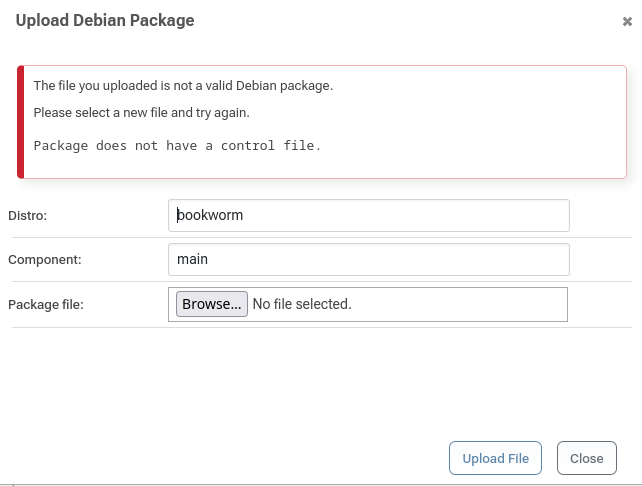The image size is (642, 486).
Task: Click the empty dialog area below the form
Action: tap(320, 385)
